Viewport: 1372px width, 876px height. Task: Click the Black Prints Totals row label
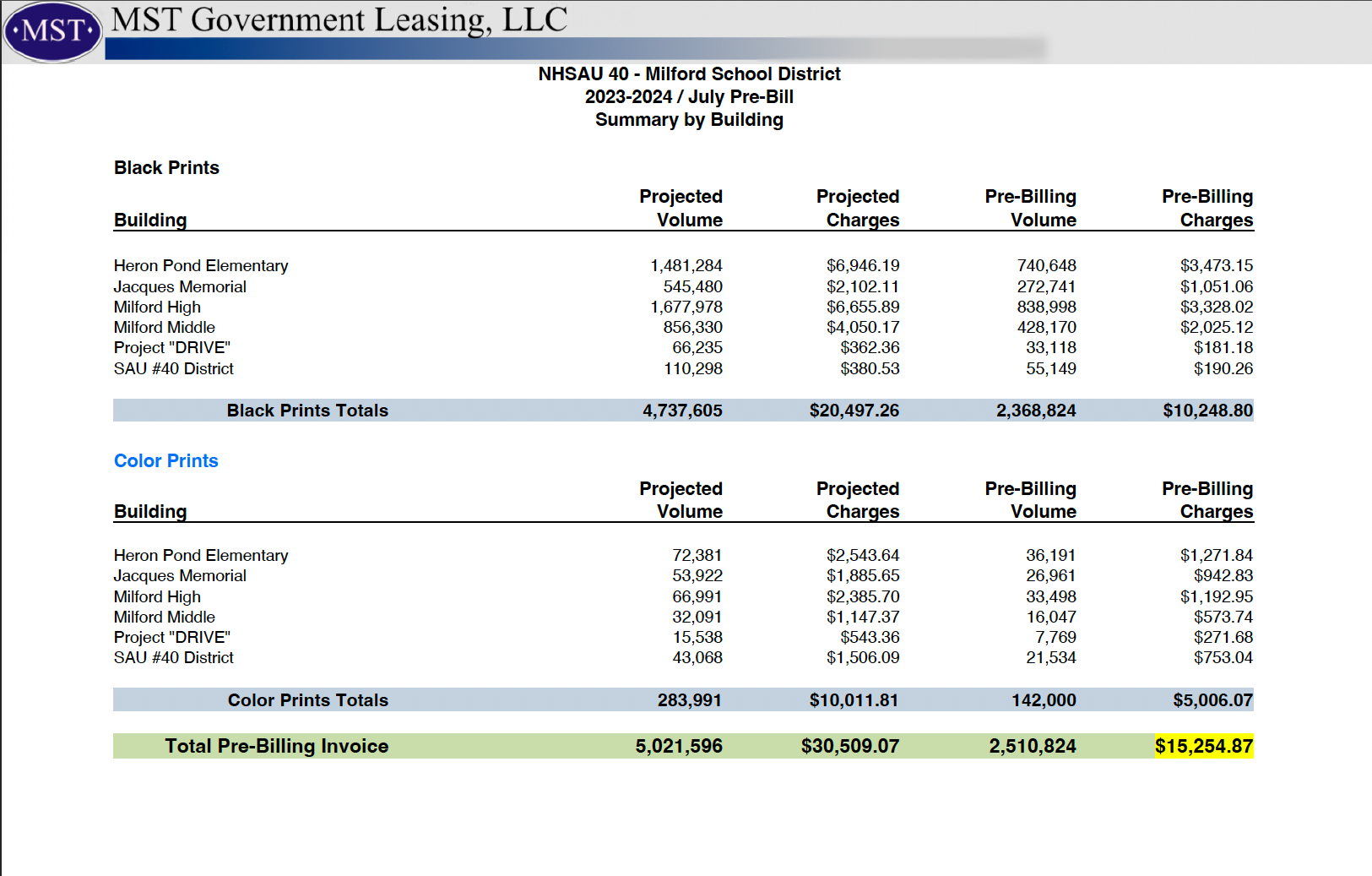307,411
